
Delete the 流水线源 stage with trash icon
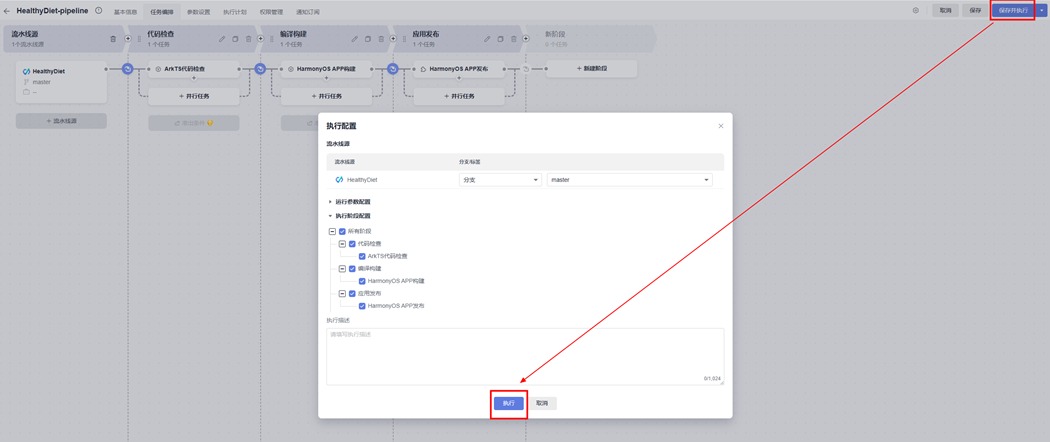tap(112, 39)
